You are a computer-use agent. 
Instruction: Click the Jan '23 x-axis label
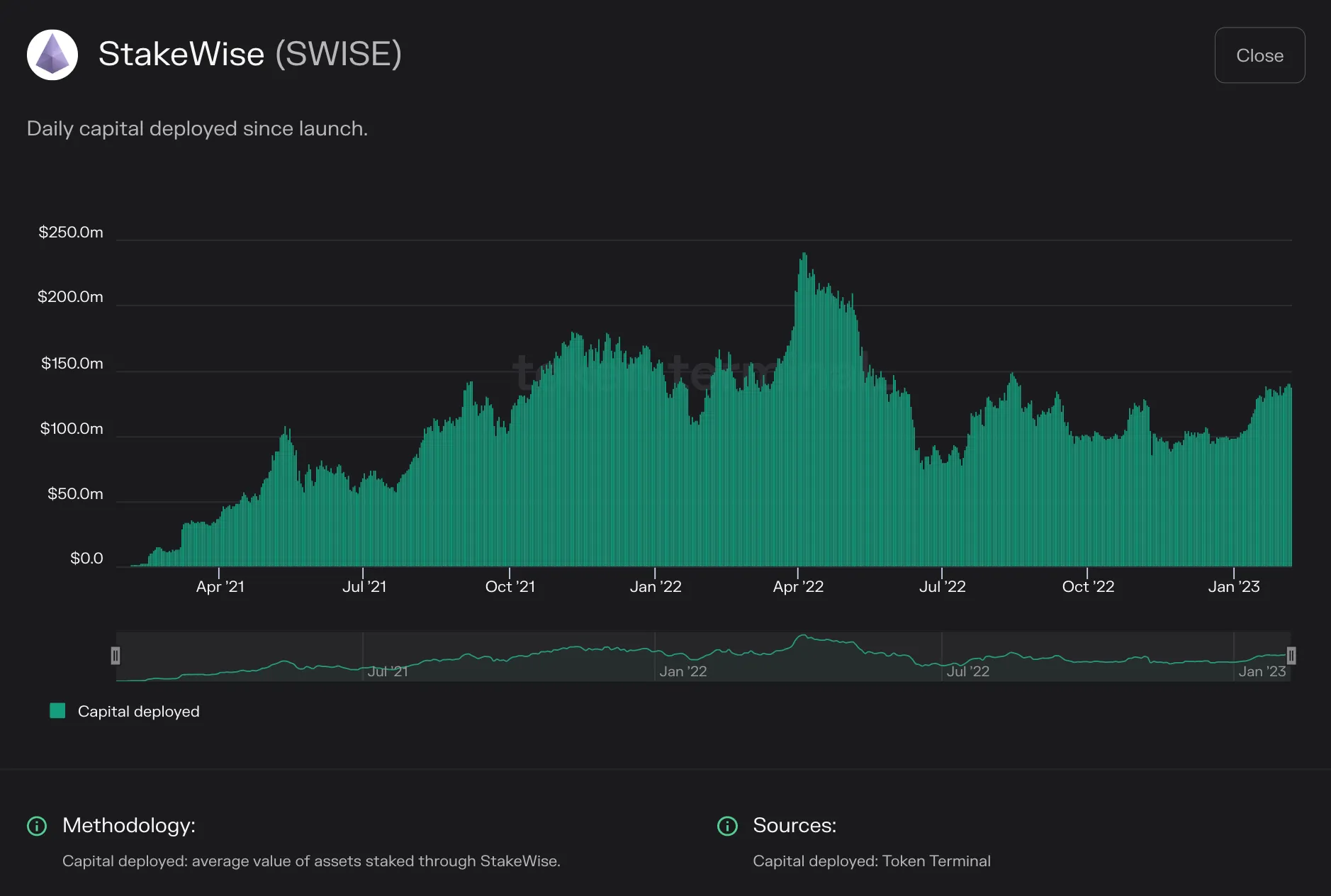tap(1234, 587)
